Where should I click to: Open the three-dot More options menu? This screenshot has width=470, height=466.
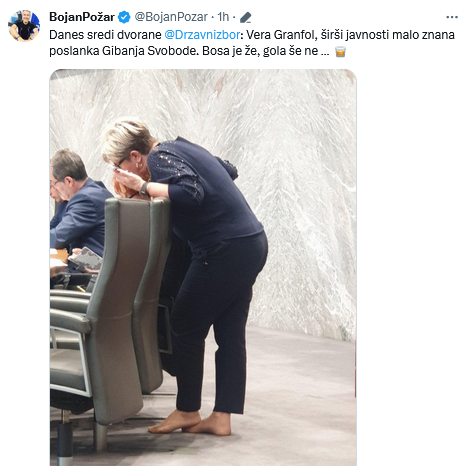pos(452,17)
